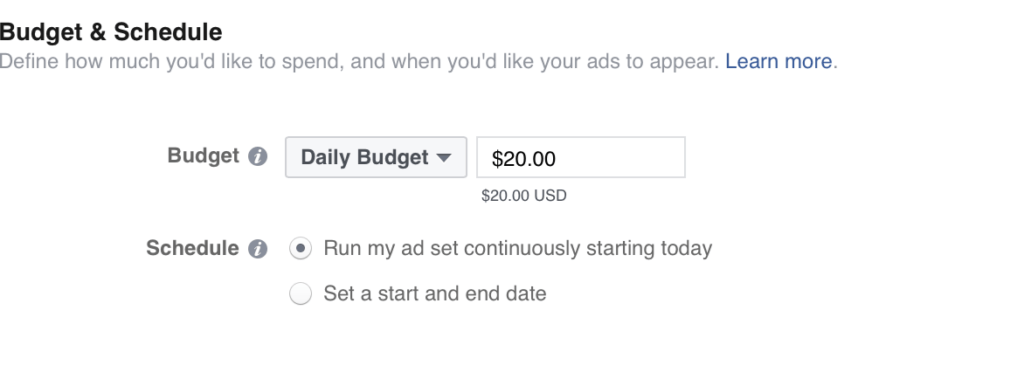Open the Daily Budget dropdown
Screen dimensions: 1024x372
click(x=376, y=157)
